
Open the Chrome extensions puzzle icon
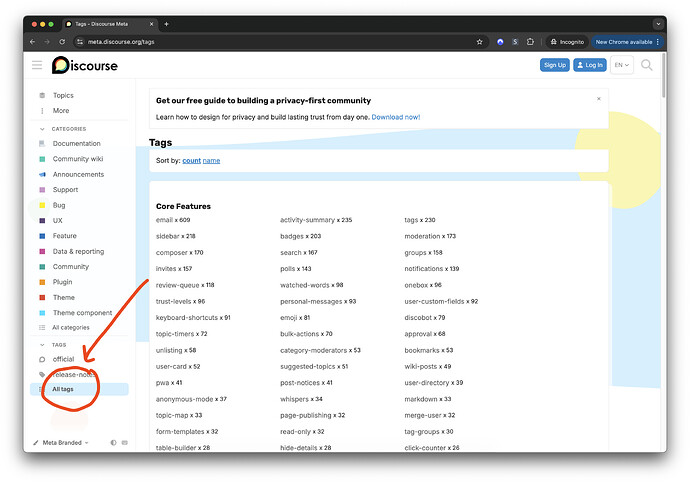click(530, 42)
